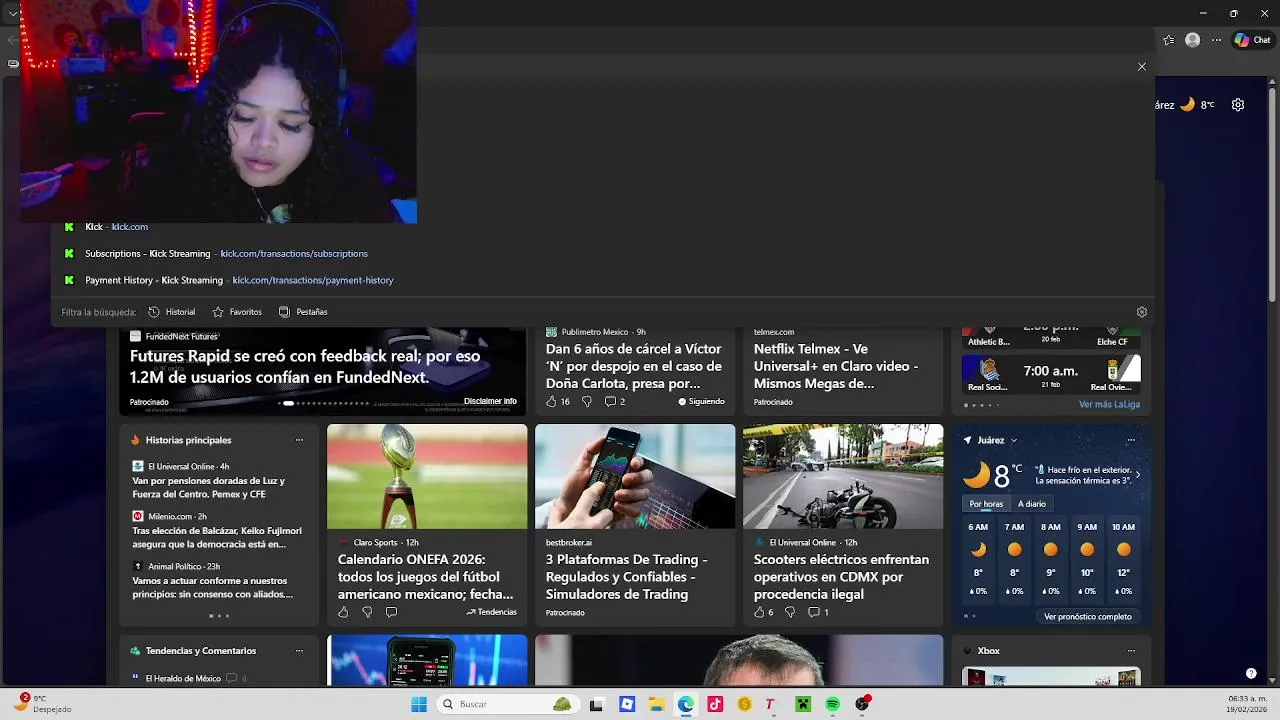The image size is (1280, 720).
Task: Click Disclaimer info on FundedNext card
Action: [490, 401]
